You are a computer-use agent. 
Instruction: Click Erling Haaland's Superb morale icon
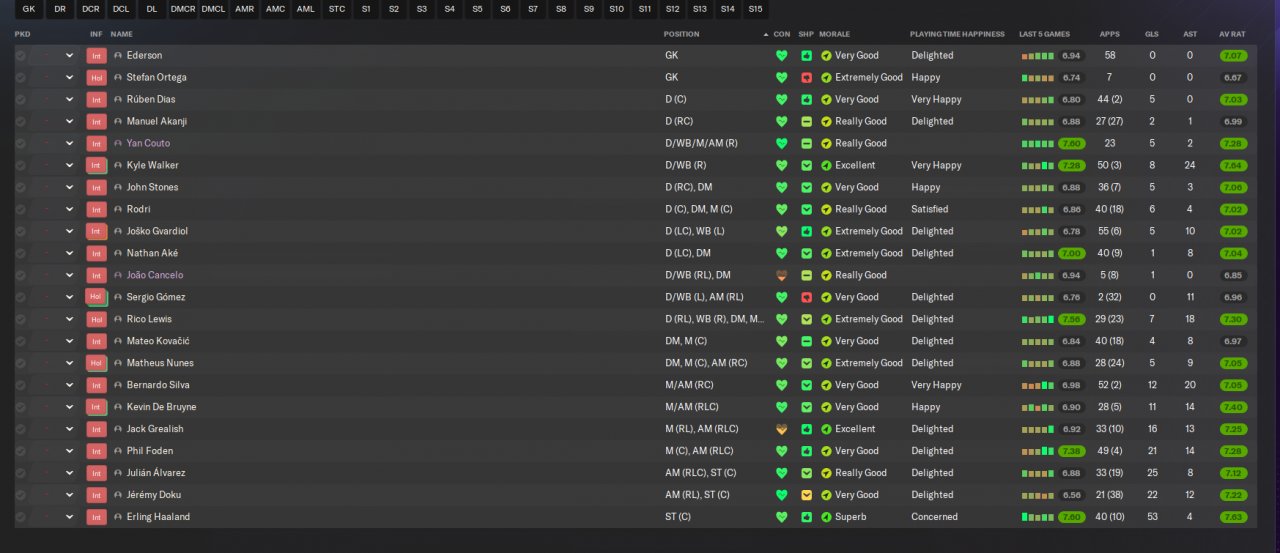pos(826,518)
